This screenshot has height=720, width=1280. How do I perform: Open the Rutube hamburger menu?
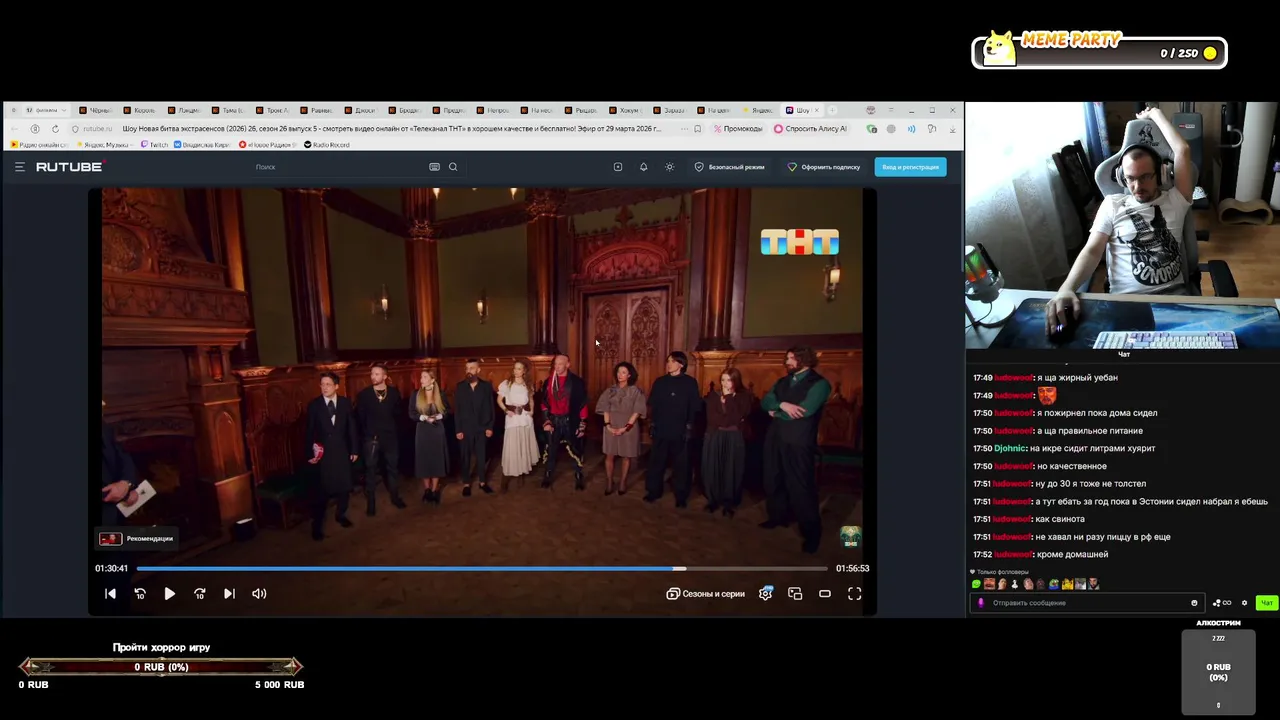pos(20,167)
